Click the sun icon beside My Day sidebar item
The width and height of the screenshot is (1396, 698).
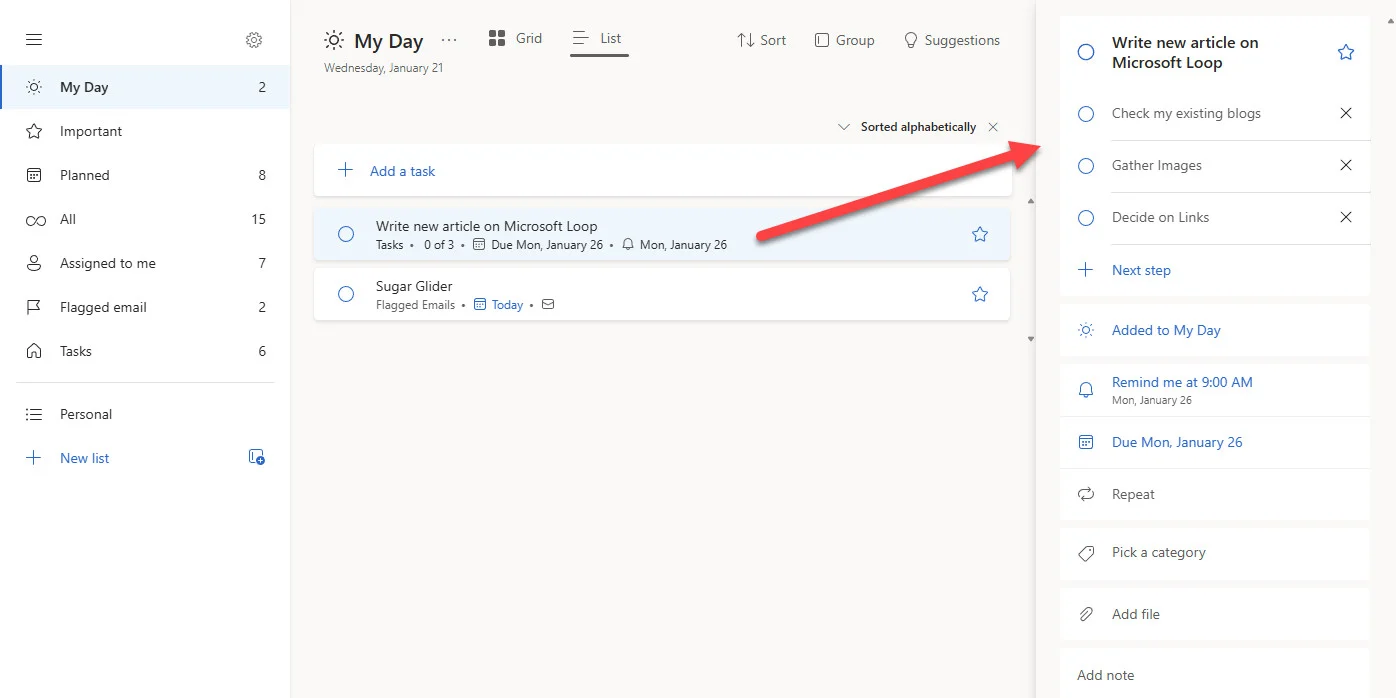point(34,87)
